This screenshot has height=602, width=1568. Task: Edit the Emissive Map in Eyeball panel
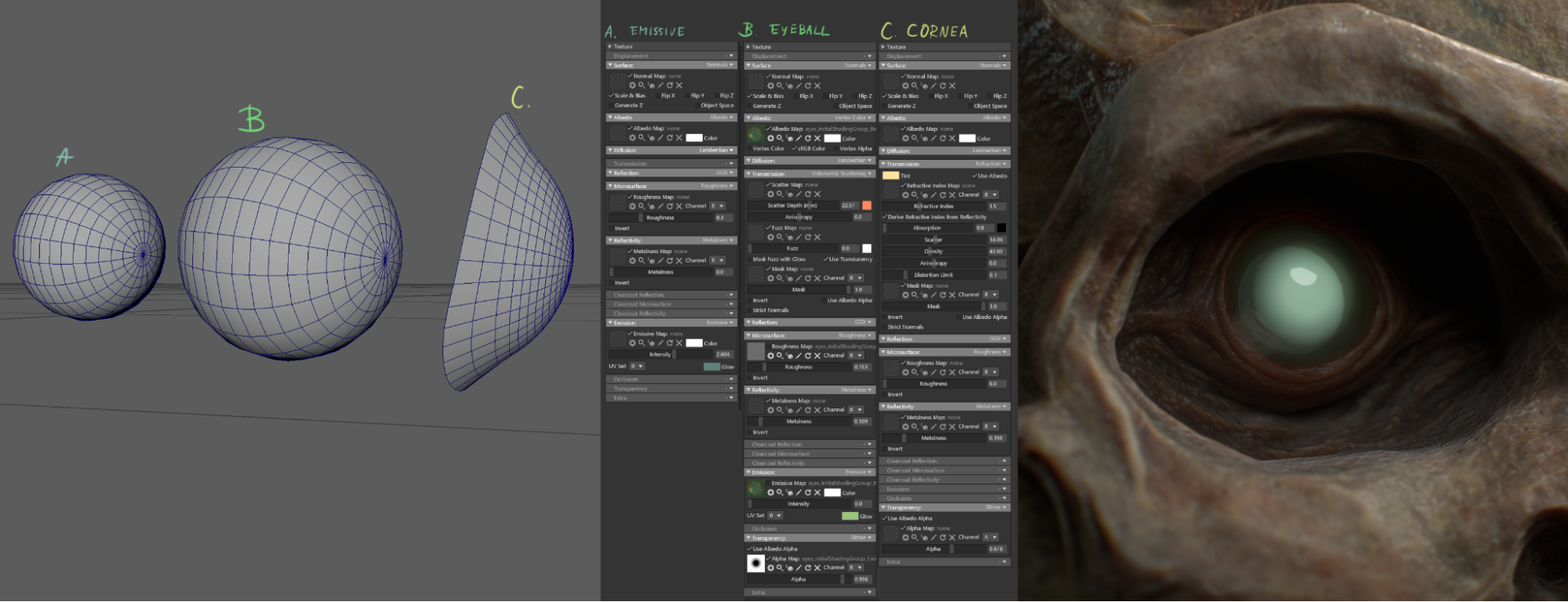(x=799, y=493)
